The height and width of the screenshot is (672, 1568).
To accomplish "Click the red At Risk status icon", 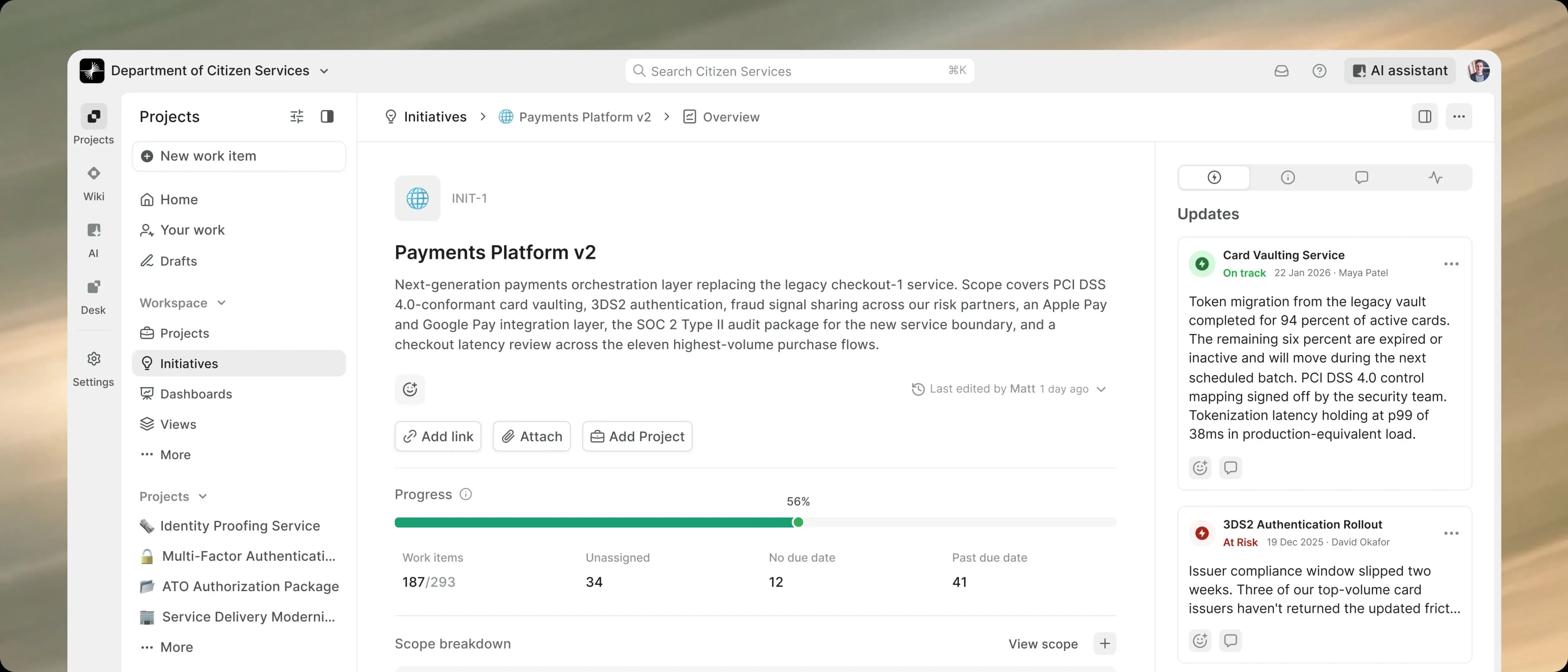I will click(1202, 533).
